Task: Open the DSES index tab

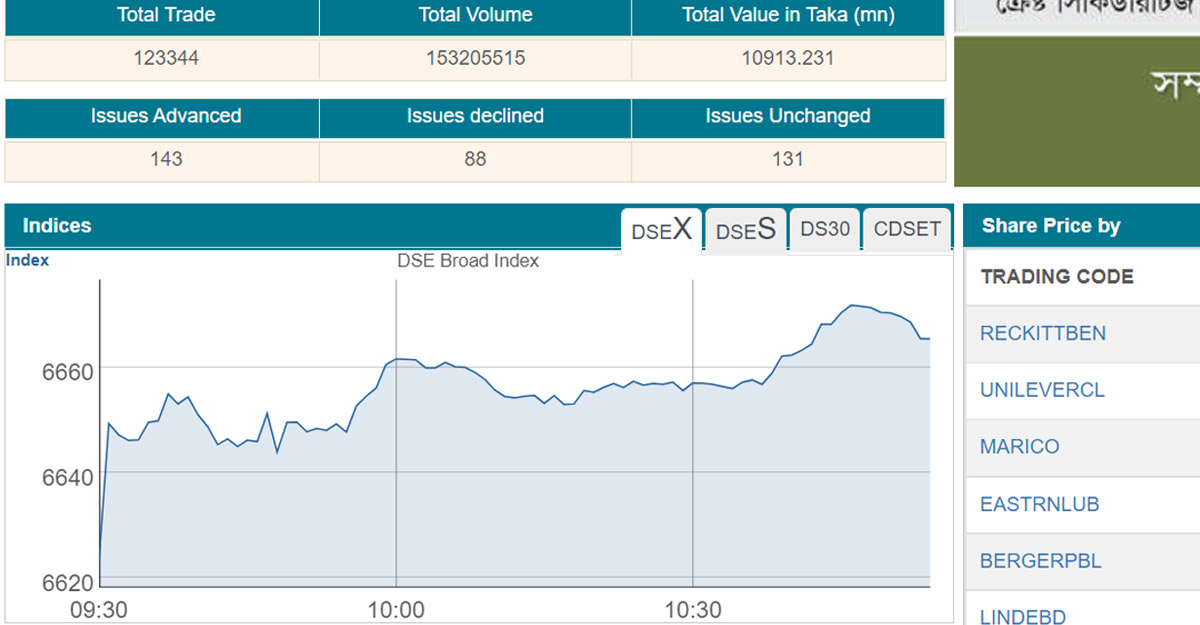Action: coord(746,230)
